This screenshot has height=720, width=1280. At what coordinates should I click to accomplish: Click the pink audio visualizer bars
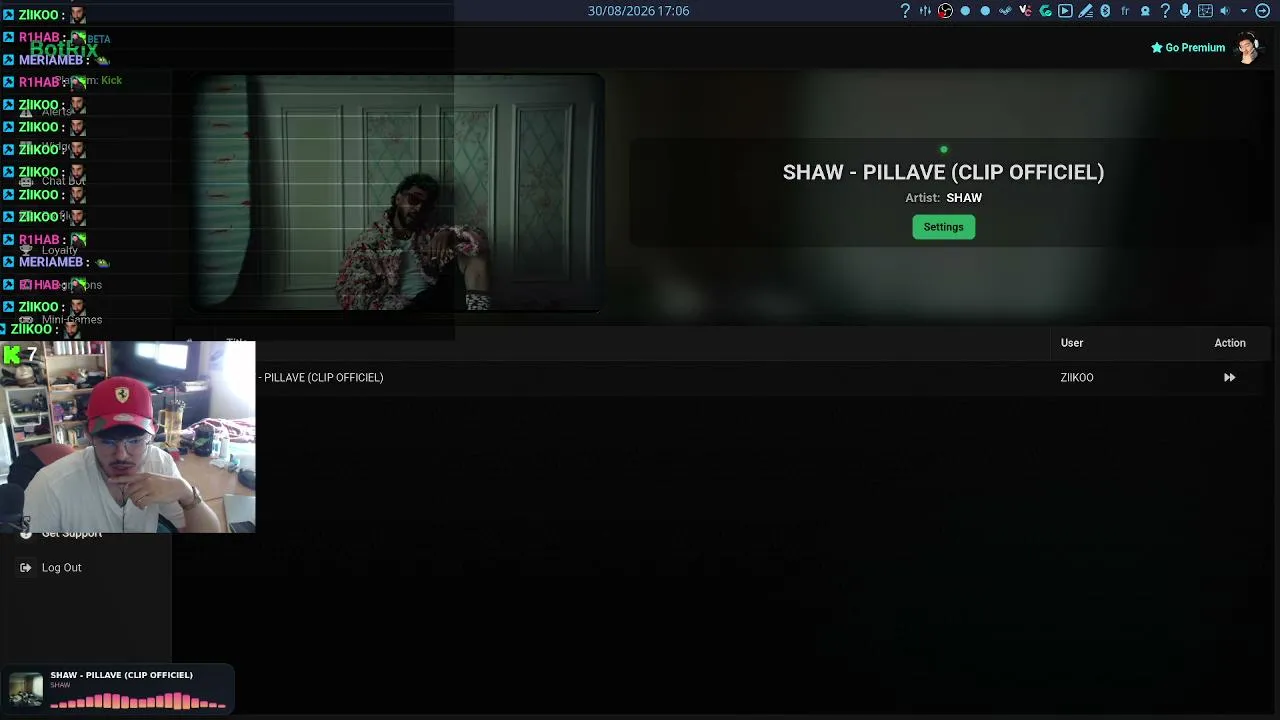tap(138, 701)
